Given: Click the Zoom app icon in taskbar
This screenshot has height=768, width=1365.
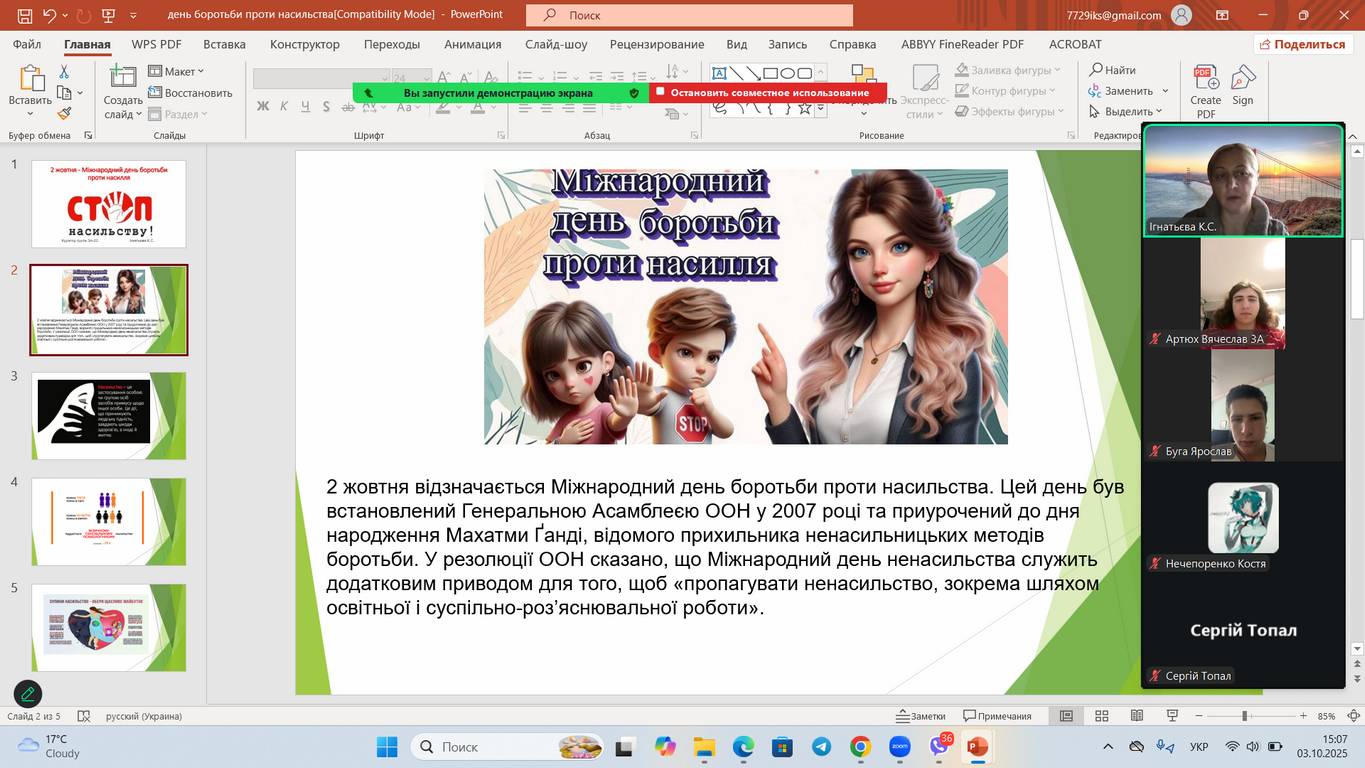Looking at the screenshot, I should click(x=899, y=747).
